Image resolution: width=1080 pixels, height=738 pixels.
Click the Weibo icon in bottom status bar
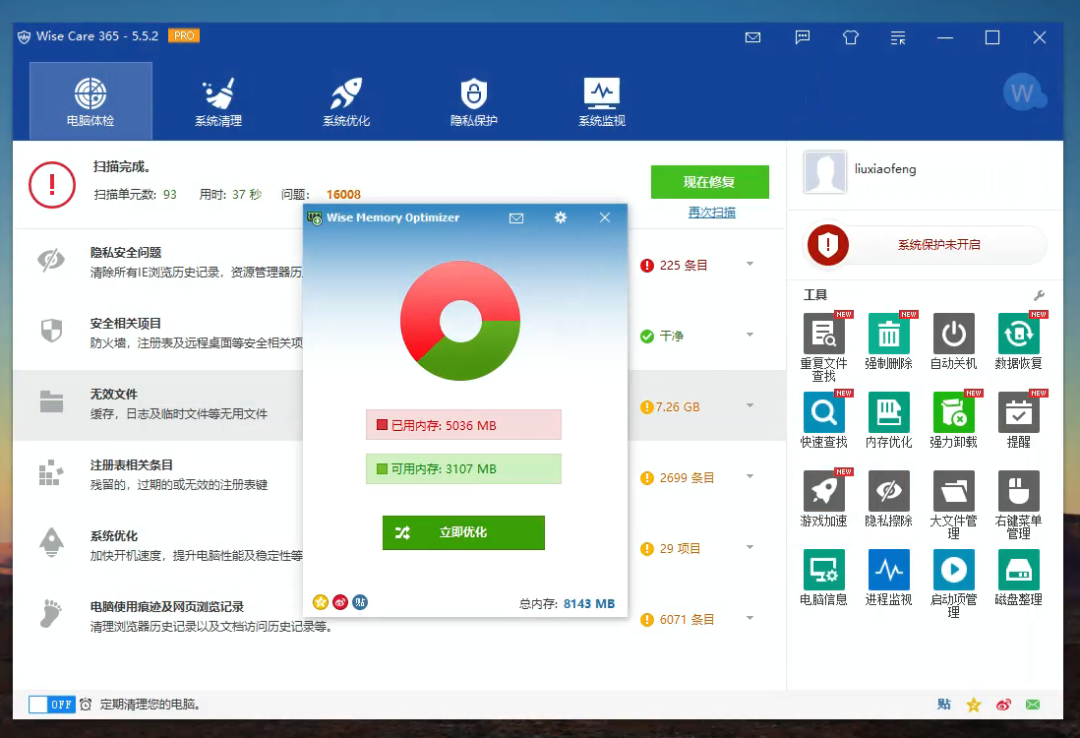tap(1003, 704)
